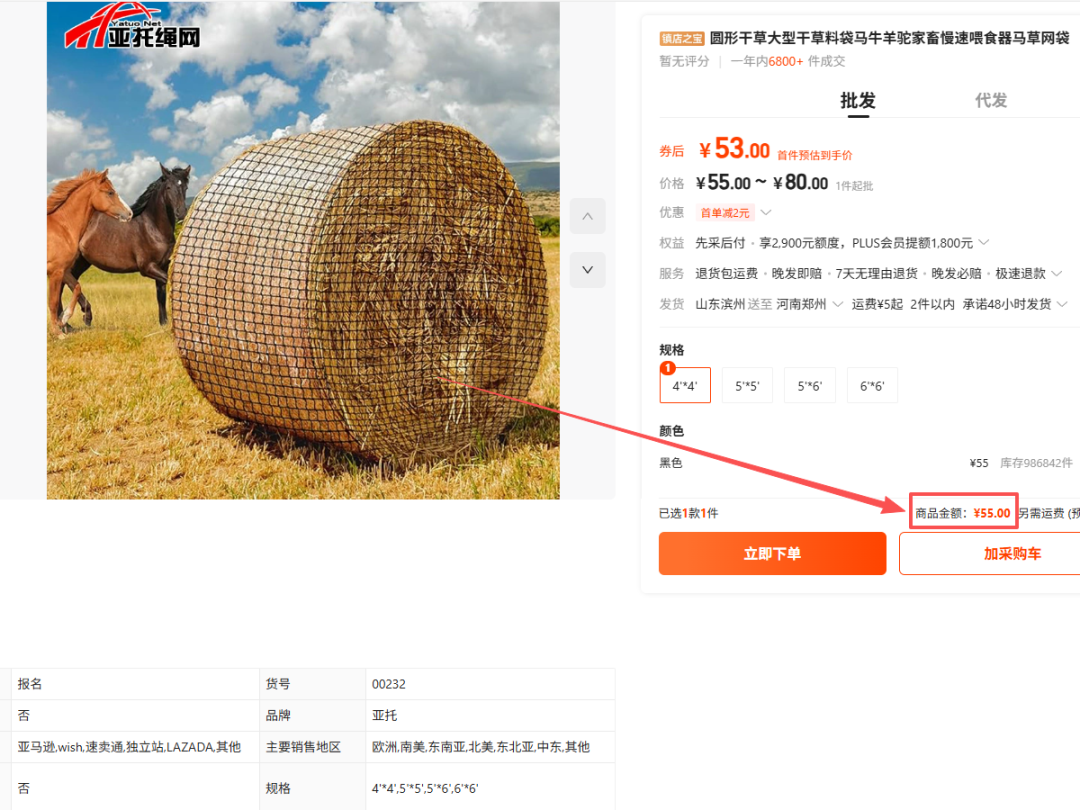Switch to the 代发 tab

990,101
